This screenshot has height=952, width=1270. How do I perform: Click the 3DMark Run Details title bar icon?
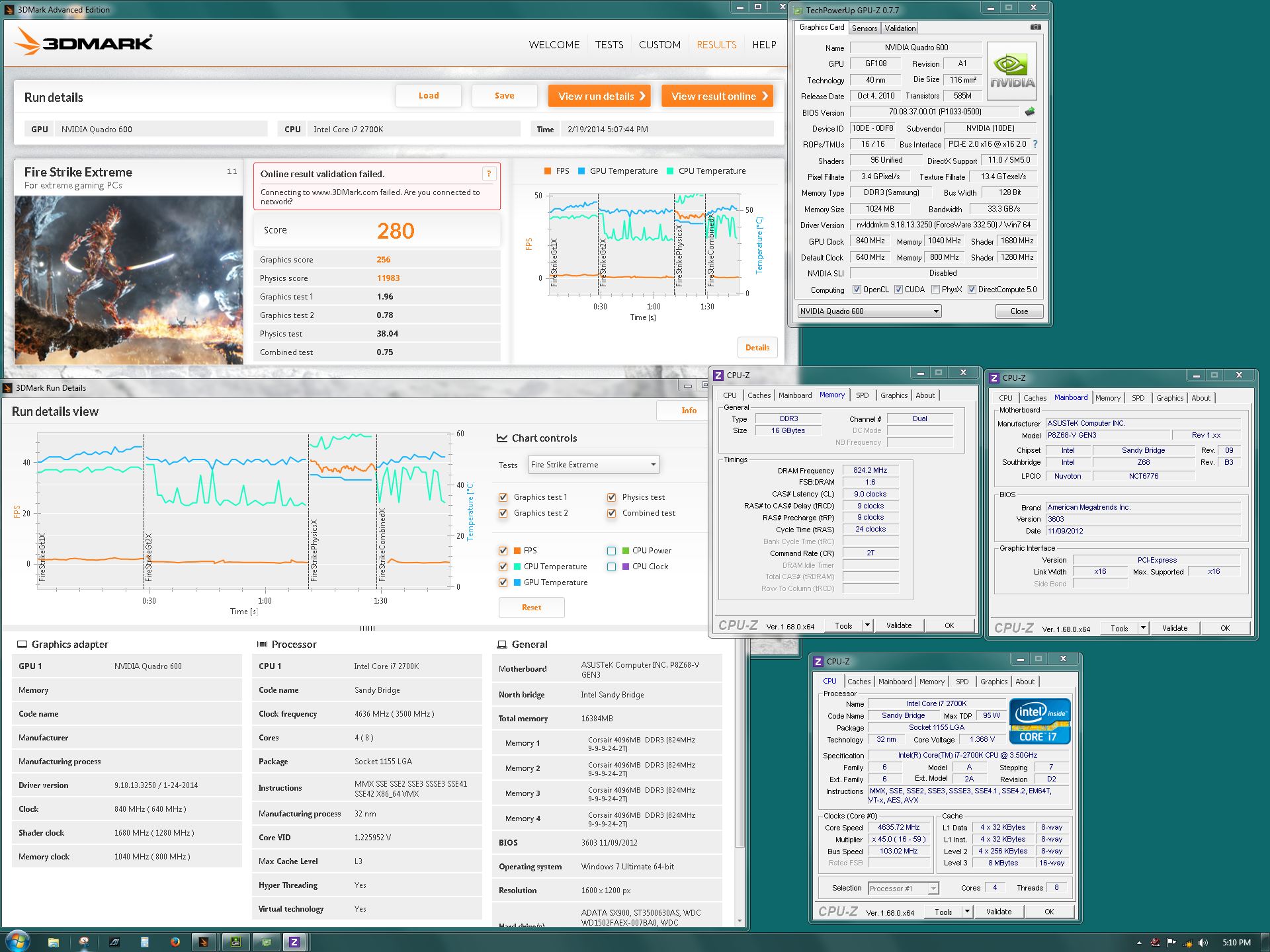pos(8,387)
